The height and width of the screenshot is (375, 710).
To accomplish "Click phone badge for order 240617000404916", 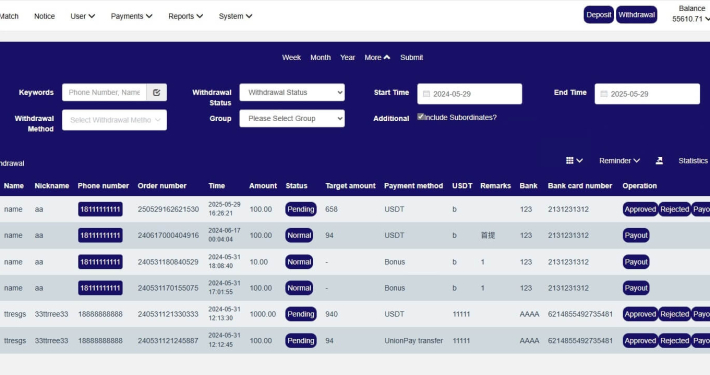I will click(100, 236).
